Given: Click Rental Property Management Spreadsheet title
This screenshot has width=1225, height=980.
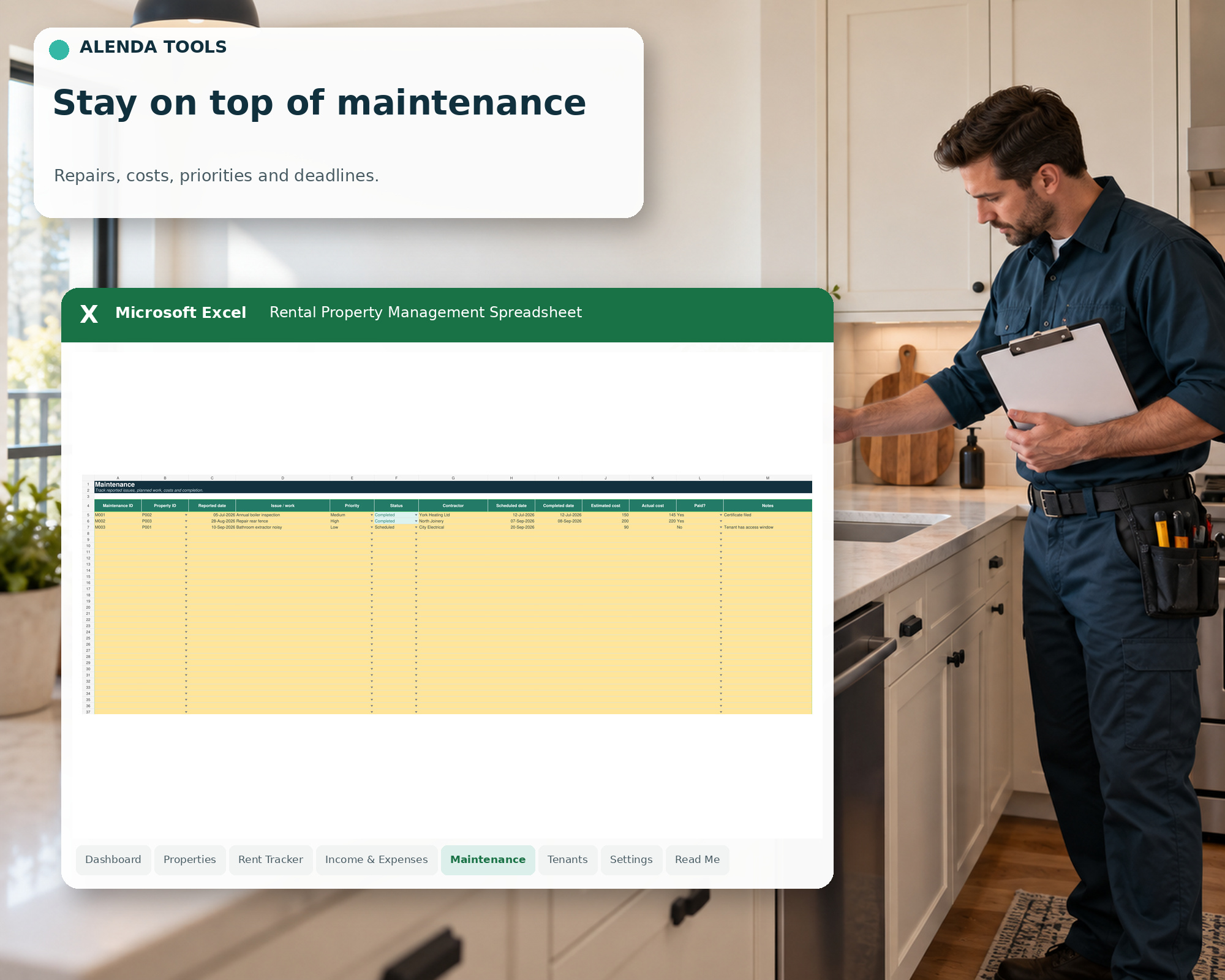Looking at the screenshot, I should pyautogui.click(x=426, y=312).
